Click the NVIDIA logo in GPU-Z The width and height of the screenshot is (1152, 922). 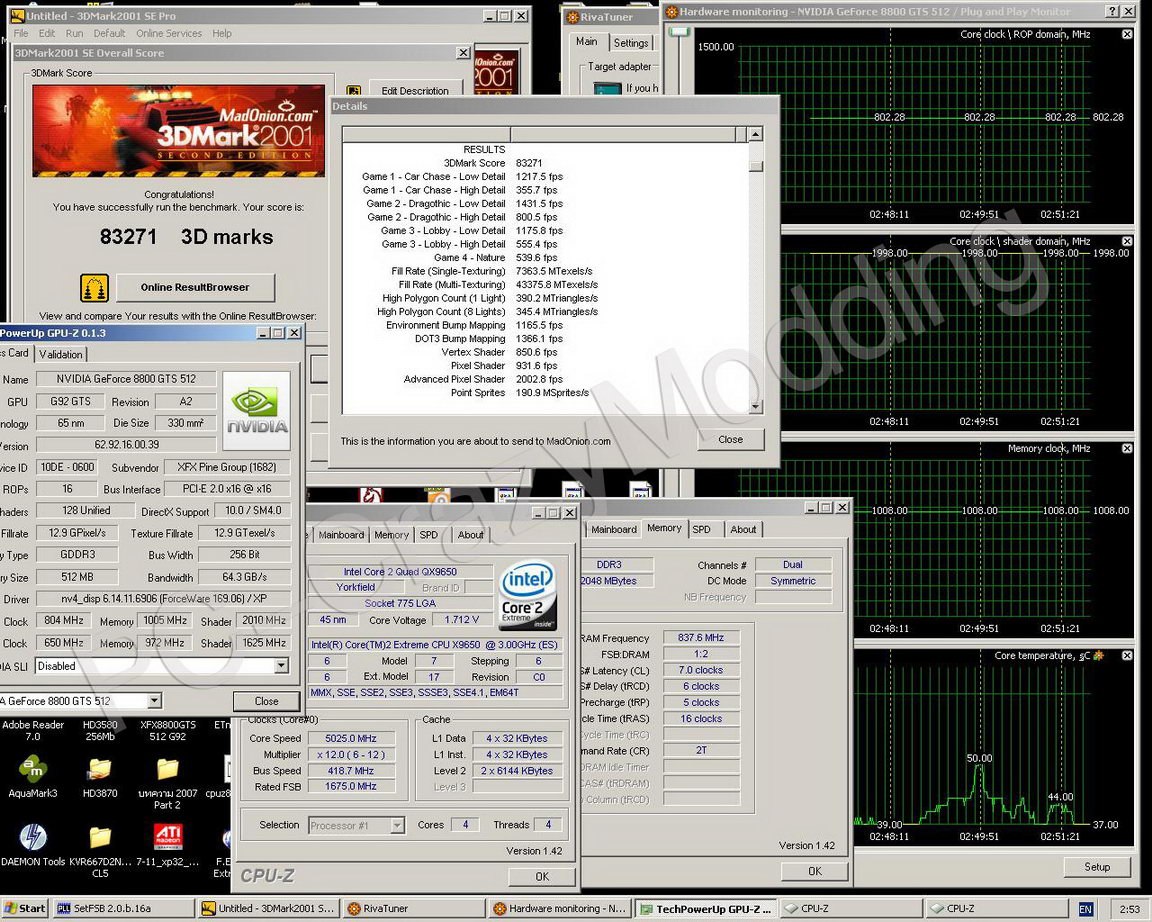click(x=256, y=411)
